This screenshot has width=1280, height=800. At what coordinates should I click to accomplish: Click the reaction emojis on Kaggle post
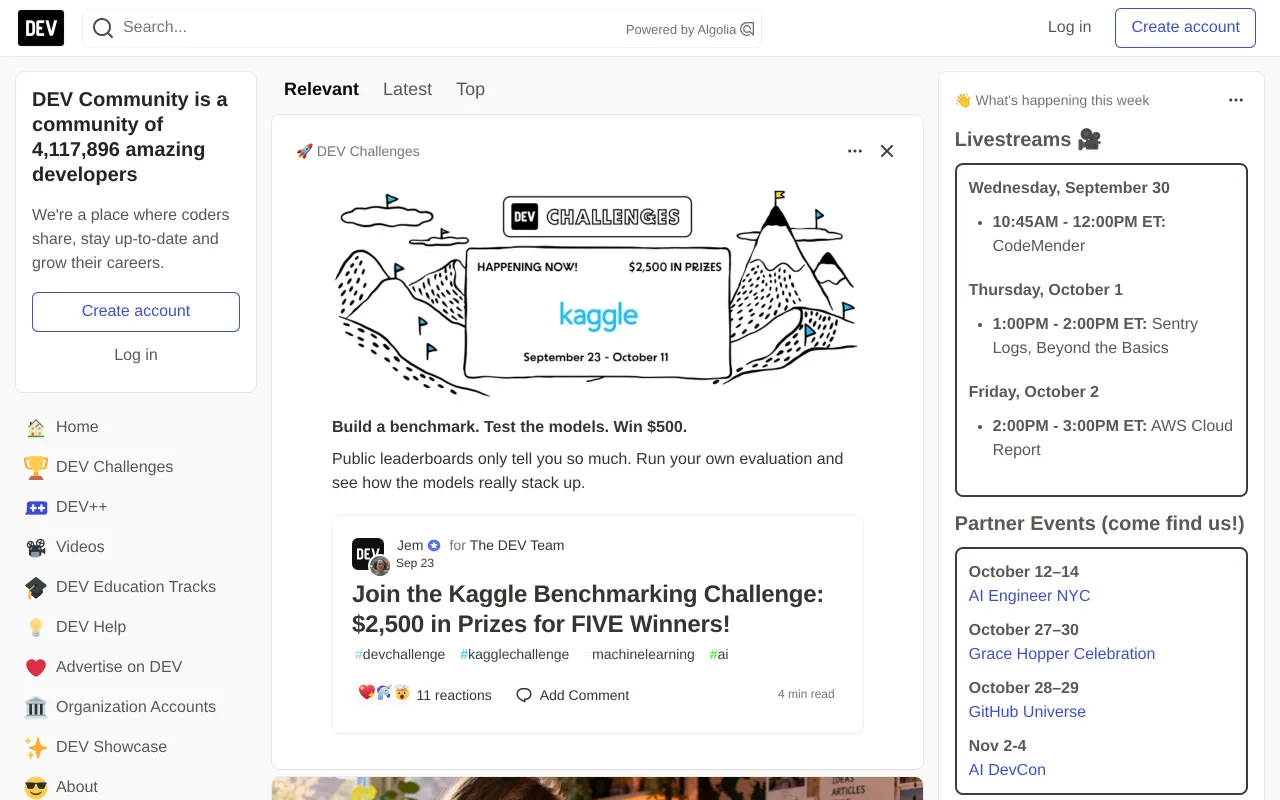point(384,694)
